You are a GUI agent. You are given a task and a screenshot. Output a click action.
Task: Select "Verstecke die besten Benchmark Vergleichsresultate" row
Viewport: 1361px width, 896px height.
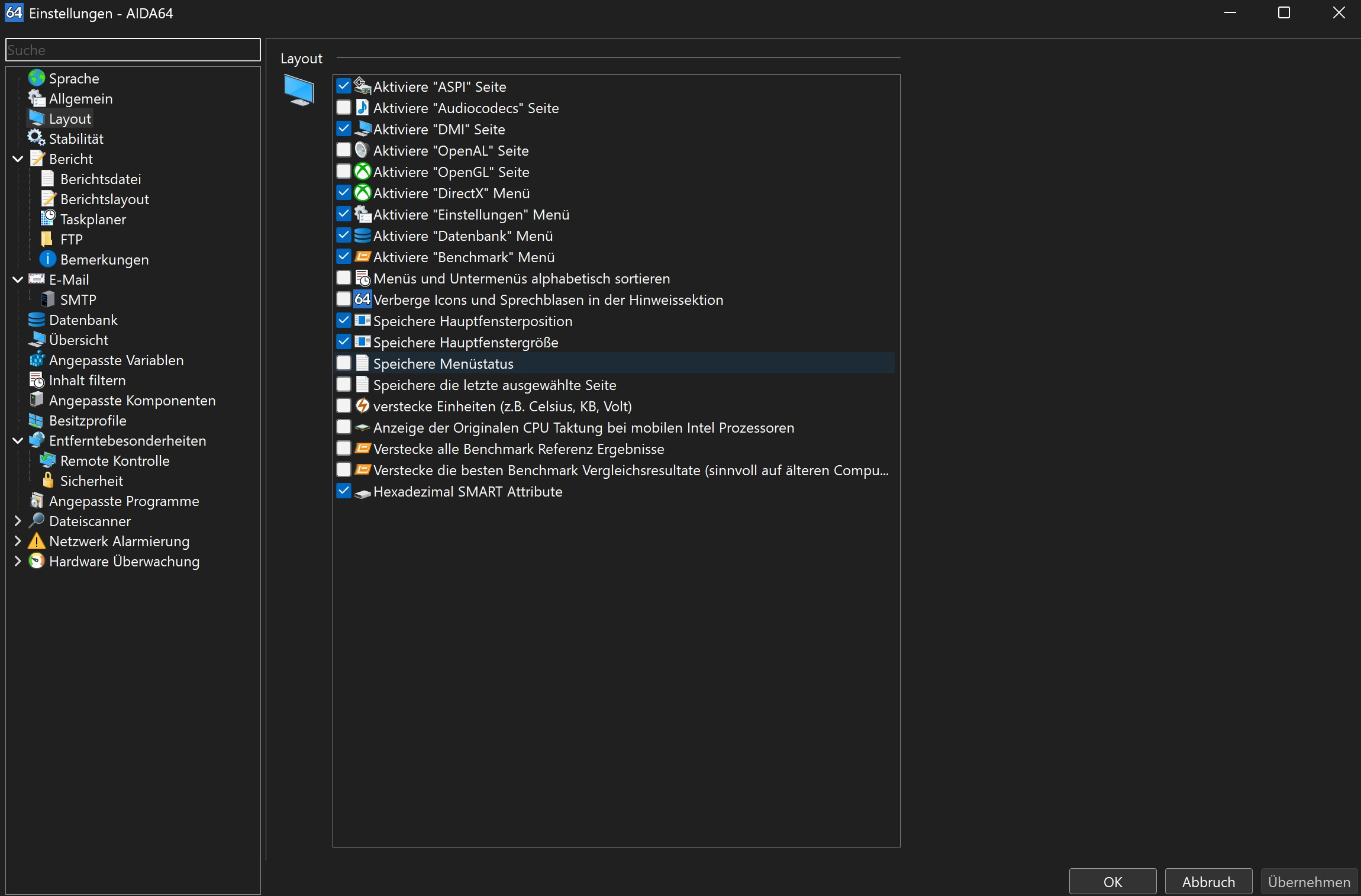(x=615, y=470)
